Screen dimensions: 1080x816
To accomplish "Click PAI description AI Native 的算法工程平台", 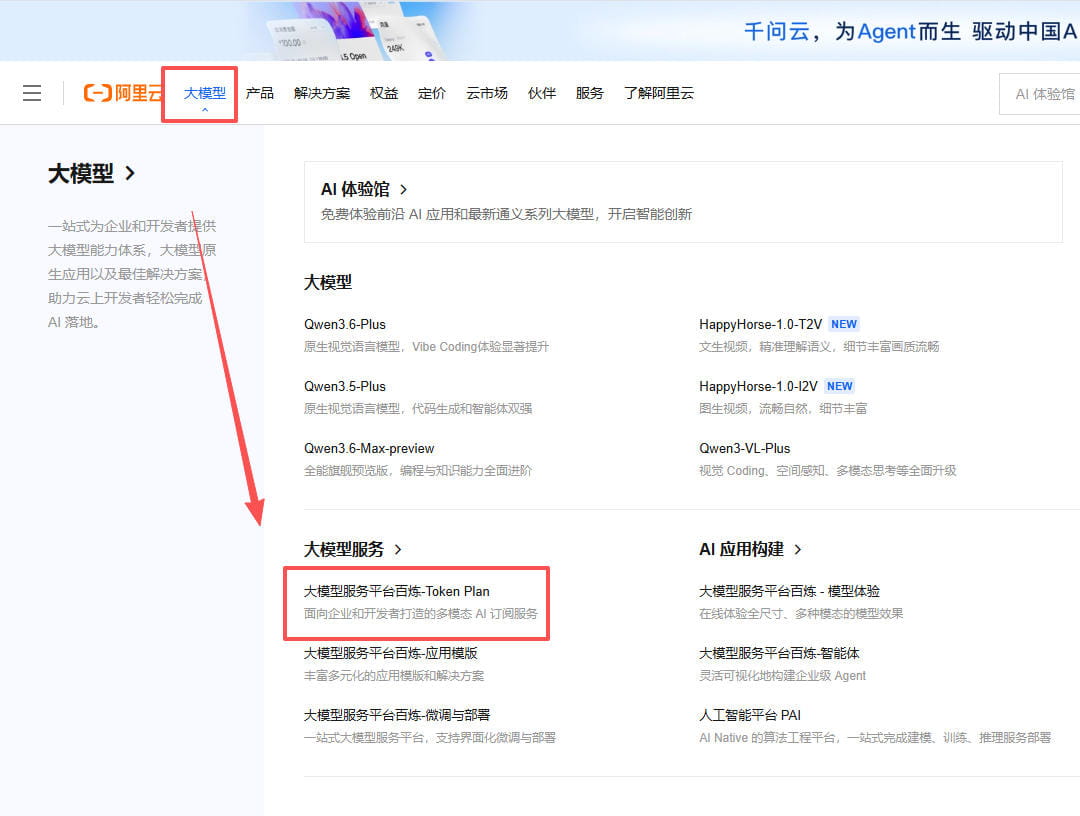I will [x=875, y=737].
